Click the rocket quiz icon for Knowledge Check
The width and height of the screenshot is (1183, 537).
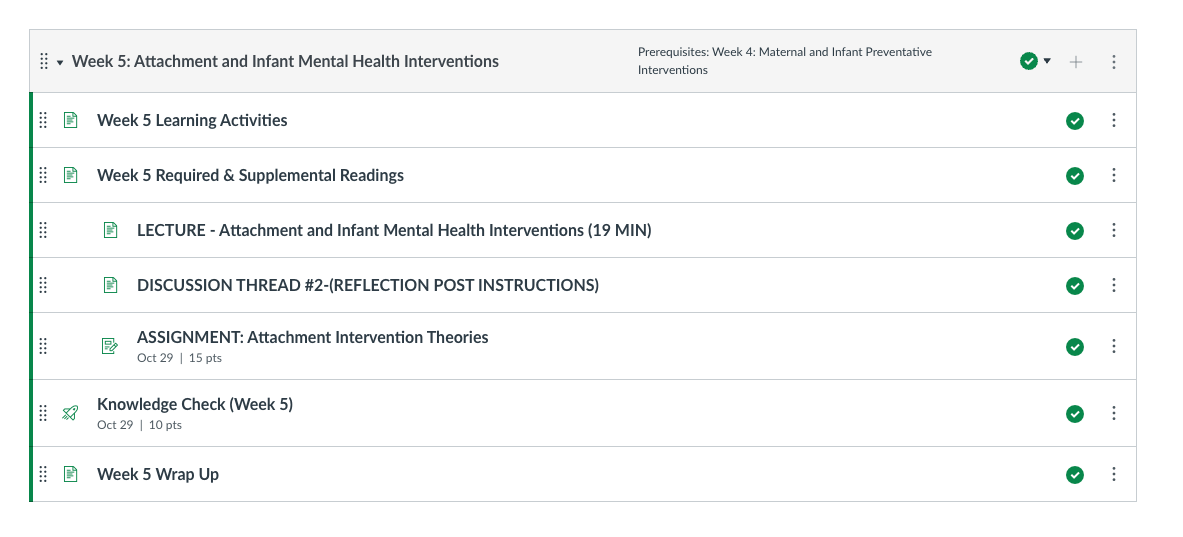click(70, 413)
